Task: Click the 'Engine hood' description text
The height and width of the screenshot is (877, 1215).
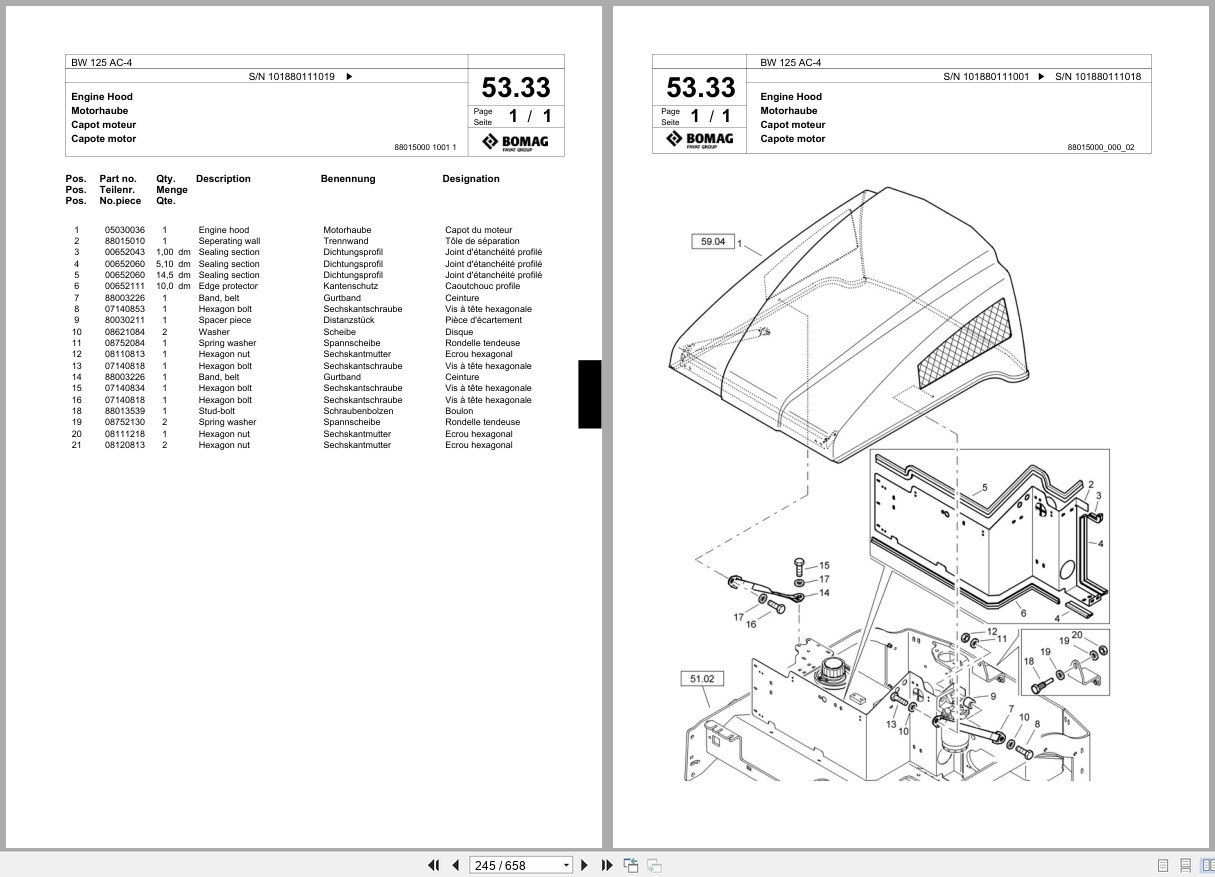Action: coord(224,230)
